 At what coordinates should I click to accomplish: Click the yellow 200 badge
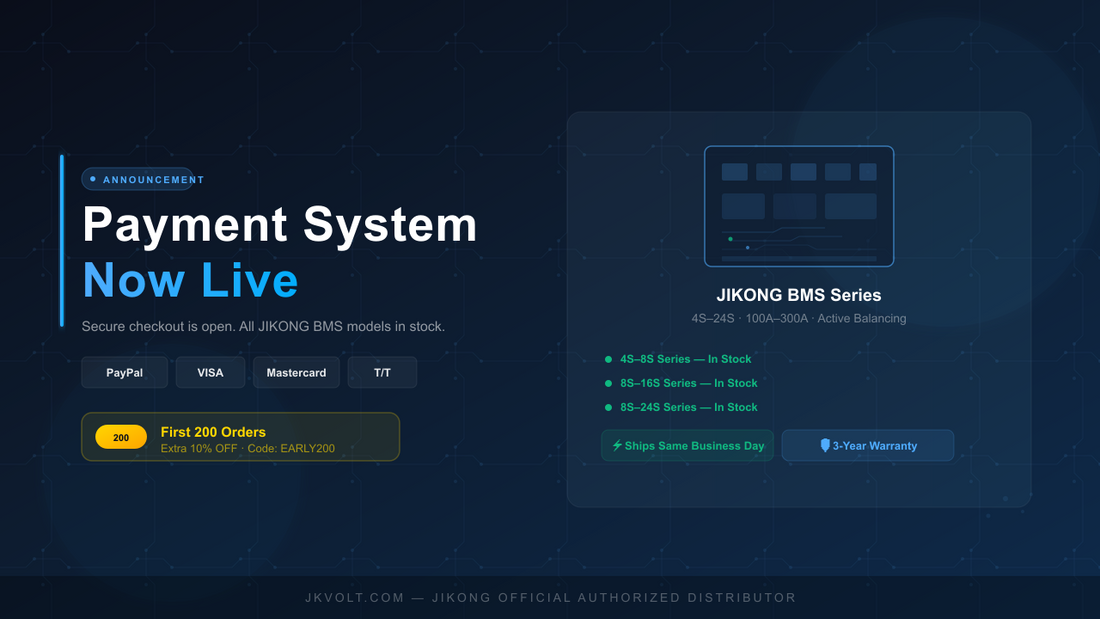pos(121,437)
